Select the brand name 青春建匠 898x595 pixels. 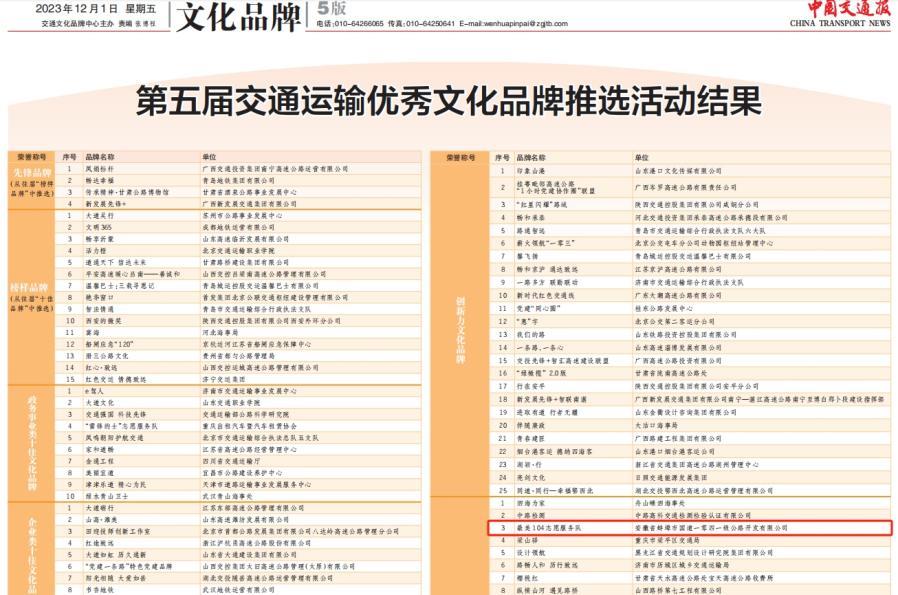point(531,439)
